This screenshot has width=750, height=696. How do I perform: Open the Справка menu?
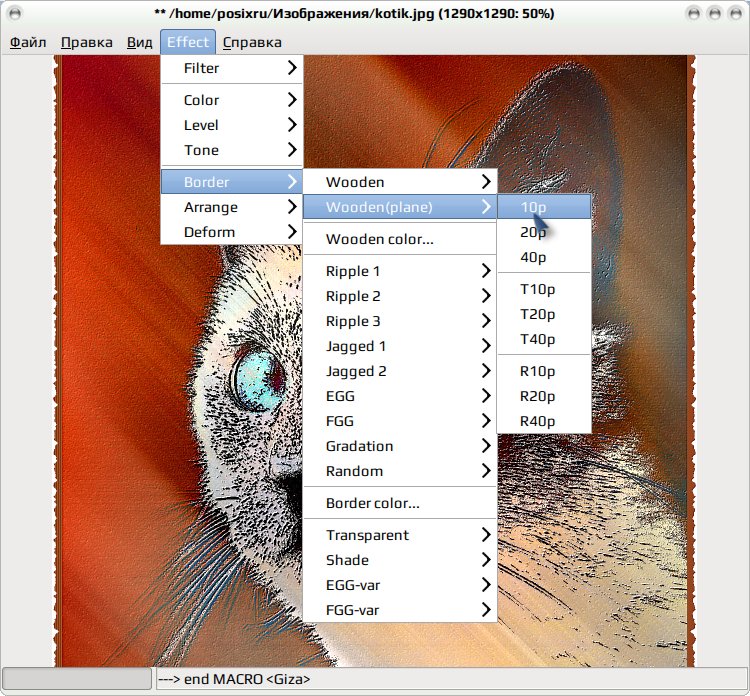(x=252, y=42)
